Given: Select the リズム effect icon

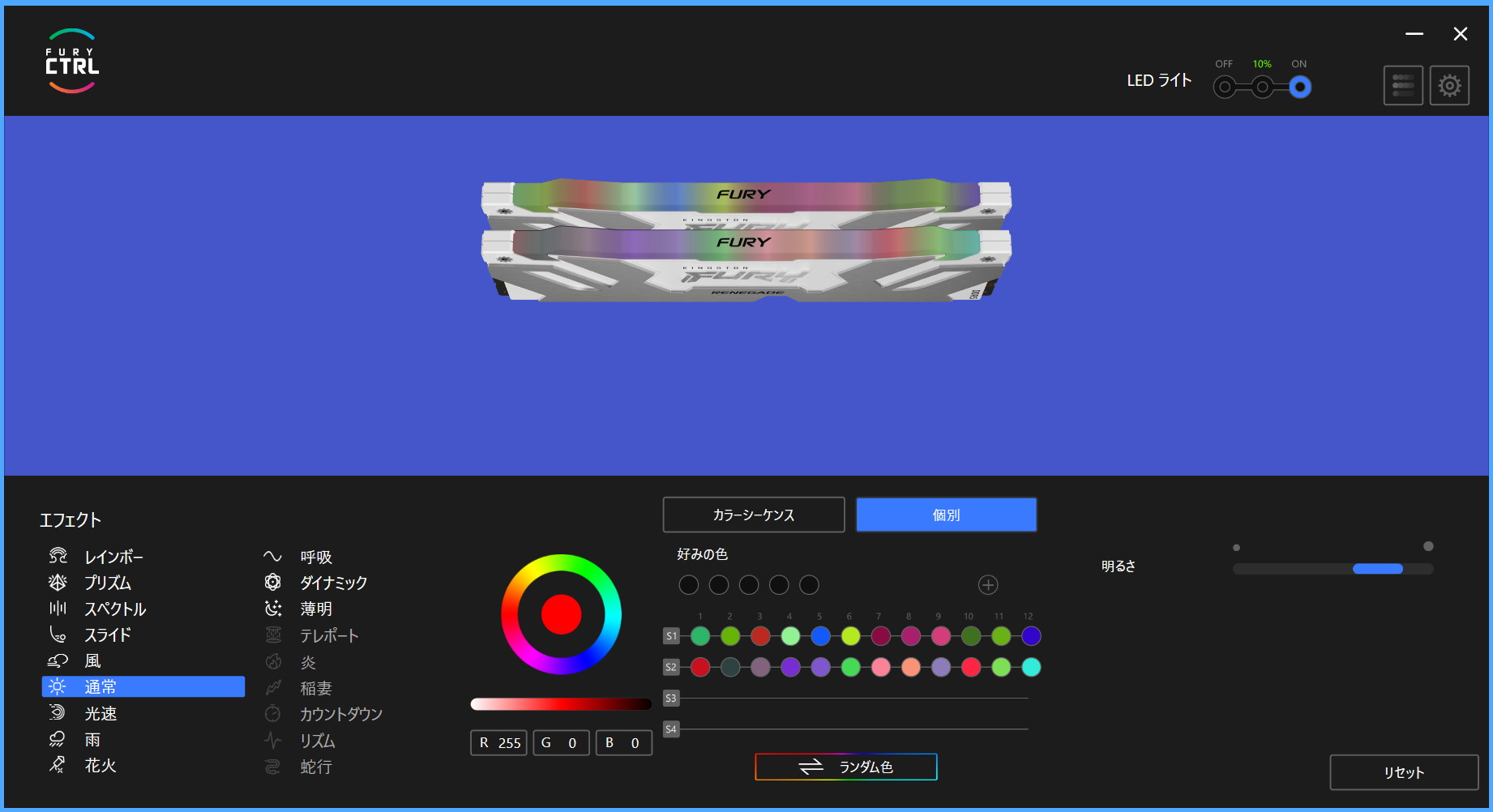Looking at the screenshot, I should (x=273, y=740).
